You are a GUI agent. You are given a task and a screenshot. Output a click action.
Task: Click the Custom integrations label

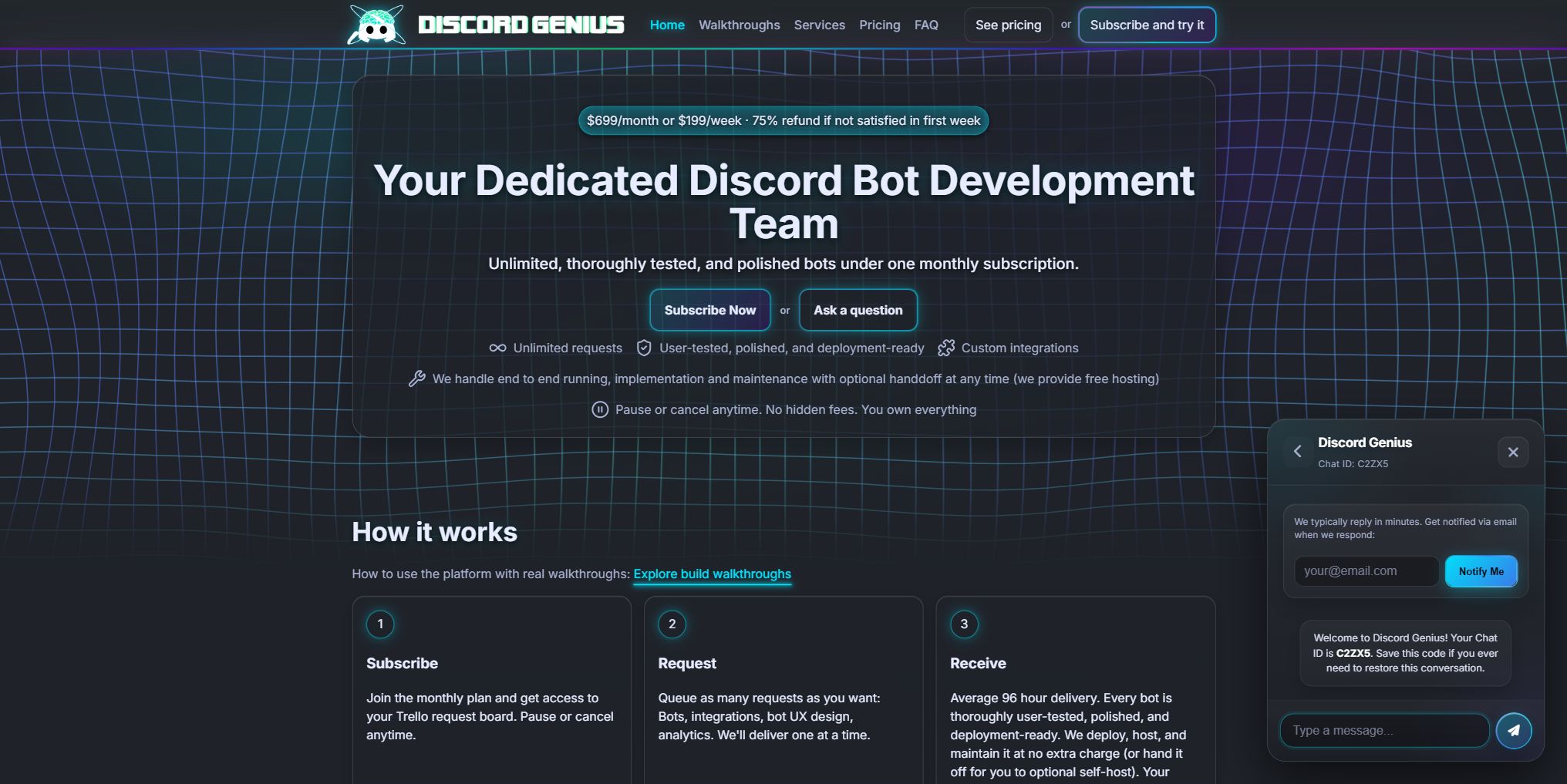[x=1019, y=348]
